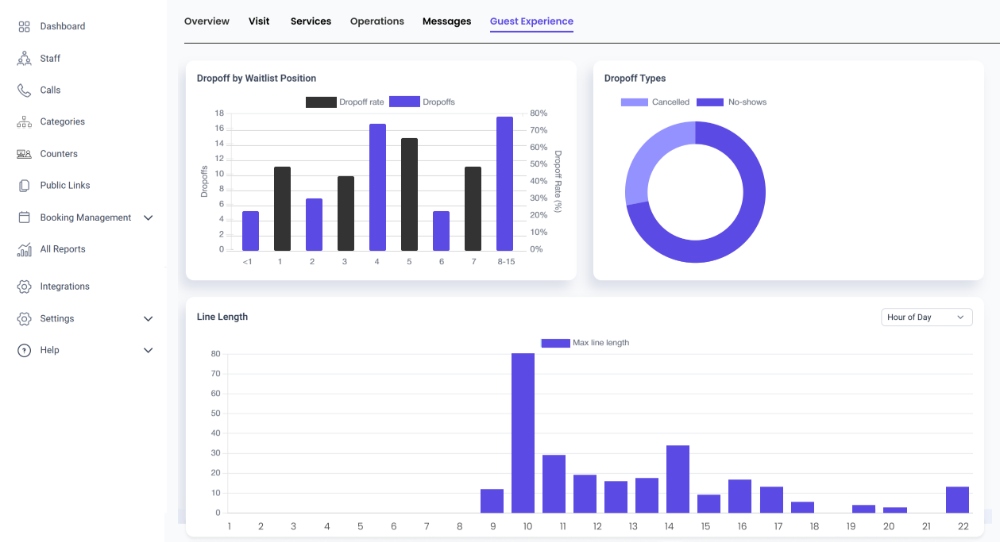Toggle the Cancelled legend swatch

634,102
